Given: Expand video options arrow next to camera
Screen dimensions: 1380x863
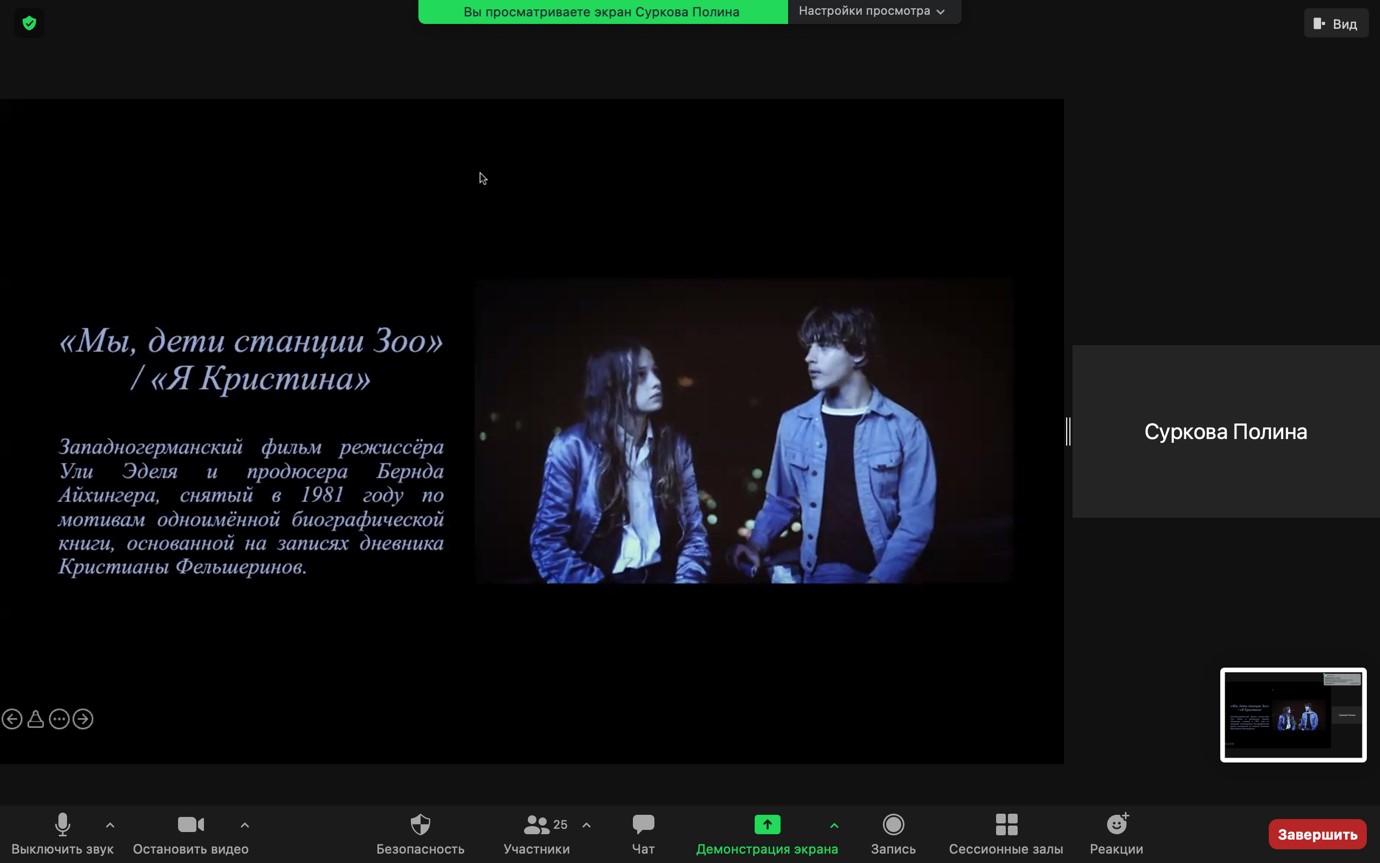Looking at the screenshot, I should coord(245,825).
